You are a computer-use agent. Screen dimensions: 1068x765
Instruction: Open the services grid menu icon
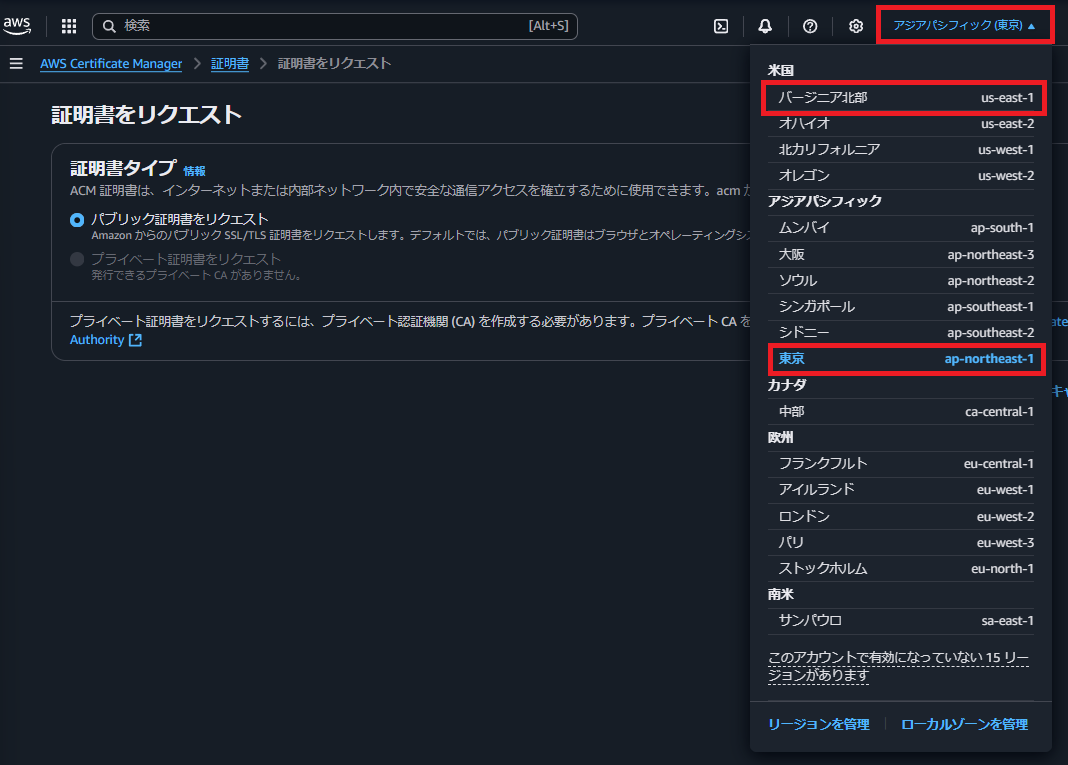(x=69, y=26)
